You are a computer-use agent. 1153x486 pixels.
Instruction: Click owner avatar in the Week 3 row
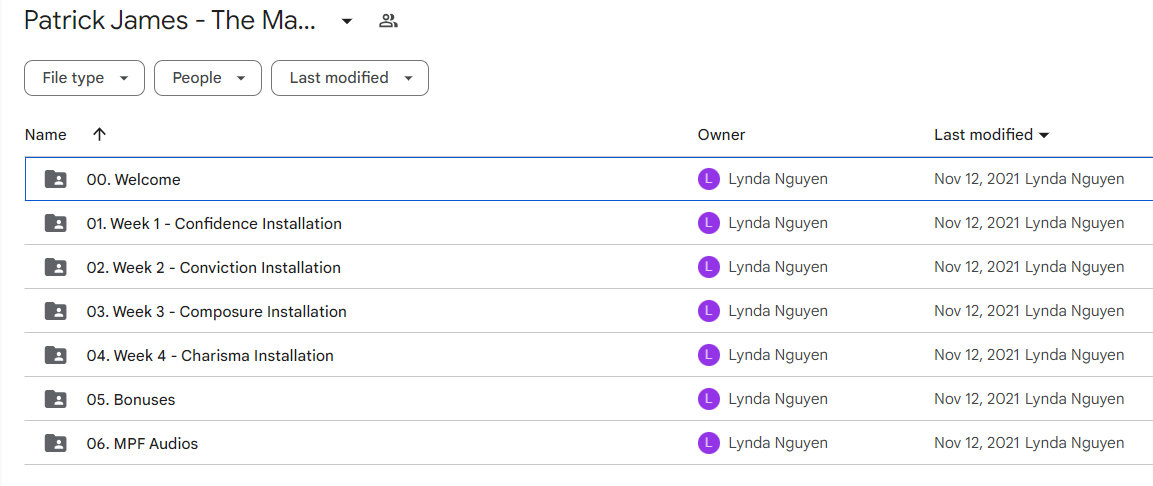[x=708, y=311]
